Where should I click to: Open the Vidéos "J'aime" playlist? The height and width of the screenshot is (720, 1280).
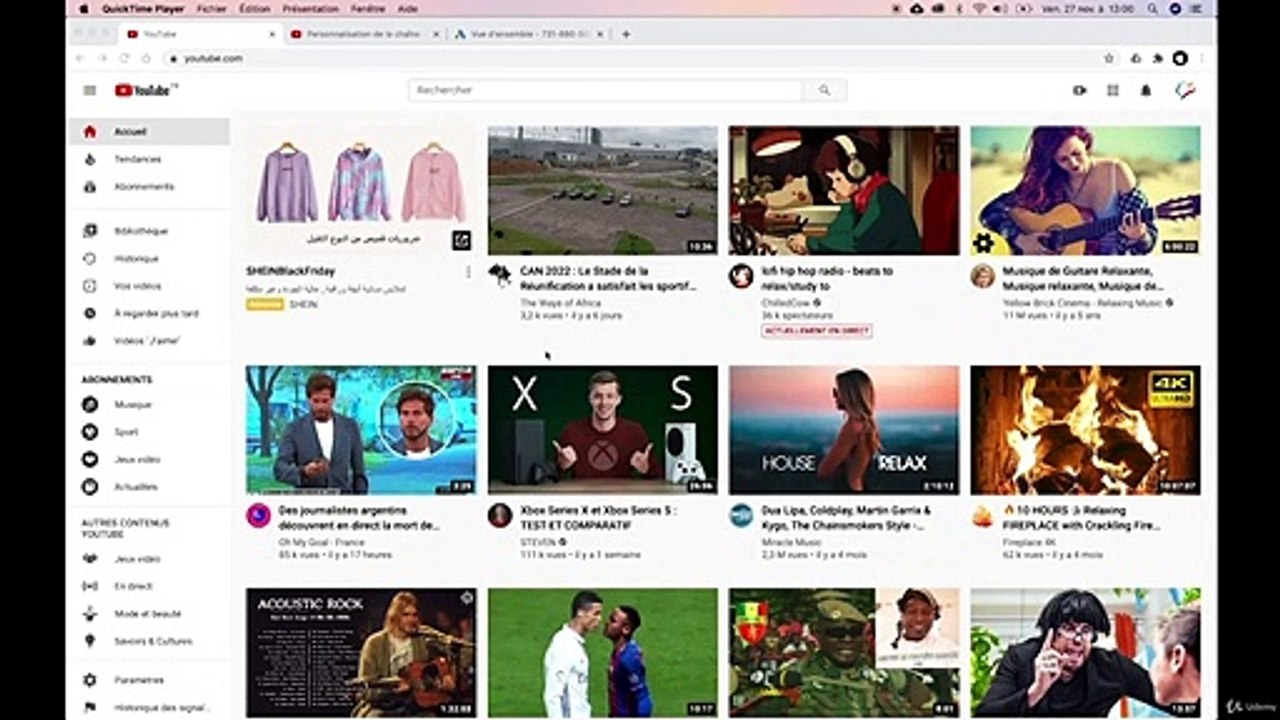[x=149, y=340]
